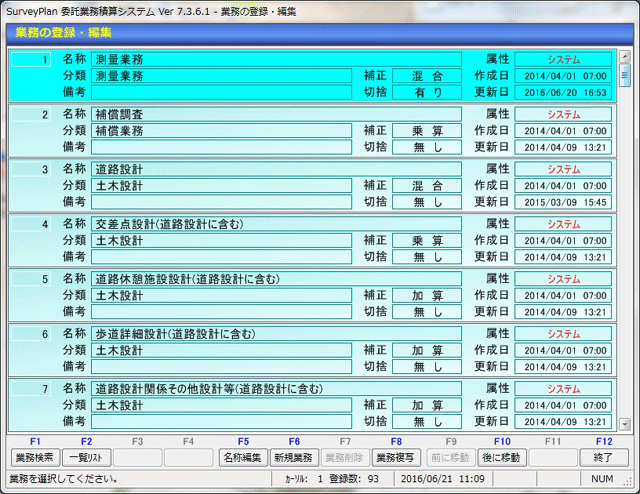The width and height of the screenshot is (640, 494).
Task: Click the 備考 remarks field in row 1
Action: click(221, 92)
